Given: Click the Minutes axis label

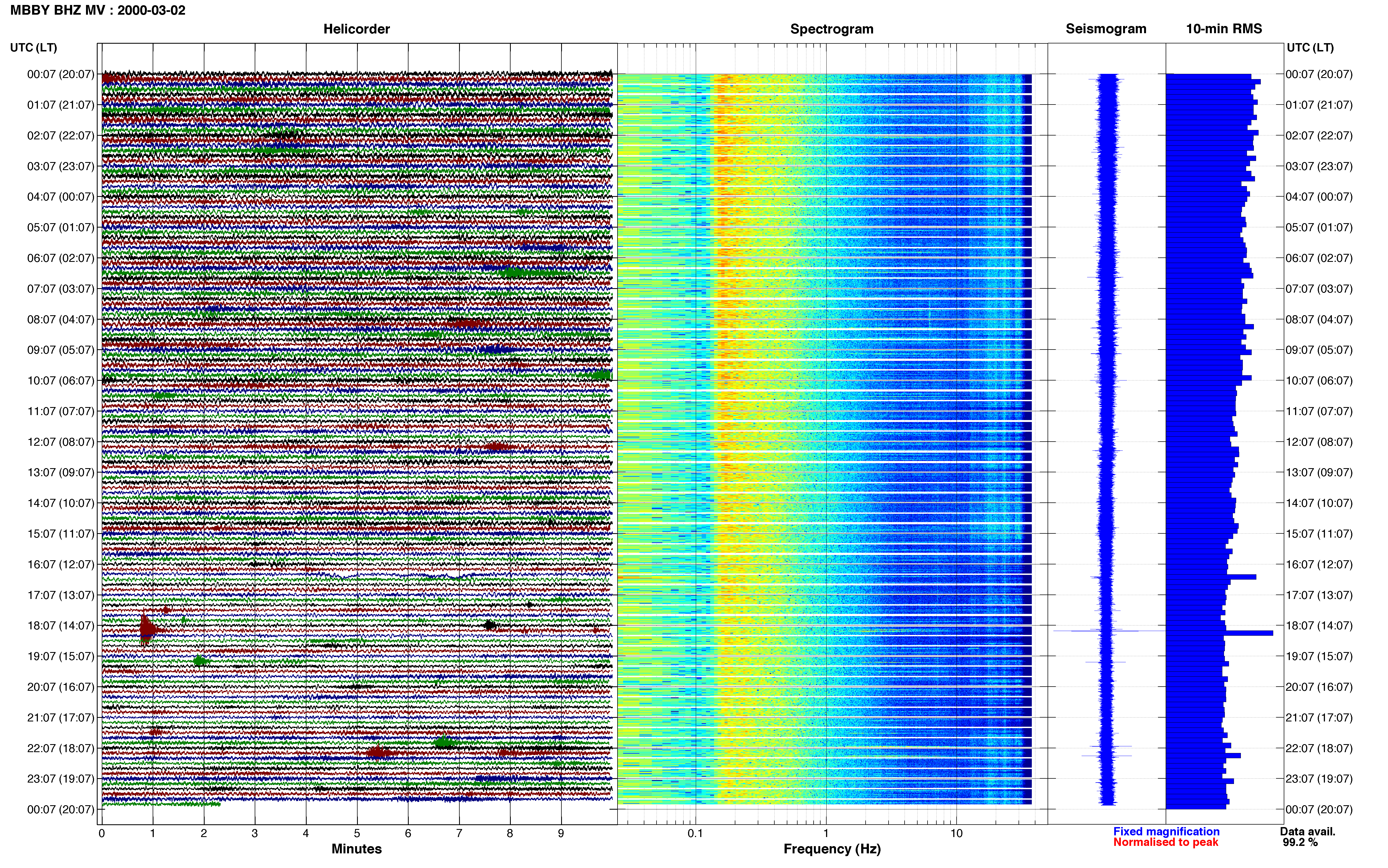Looking at the screenshot, I should (x=356, y=848).
